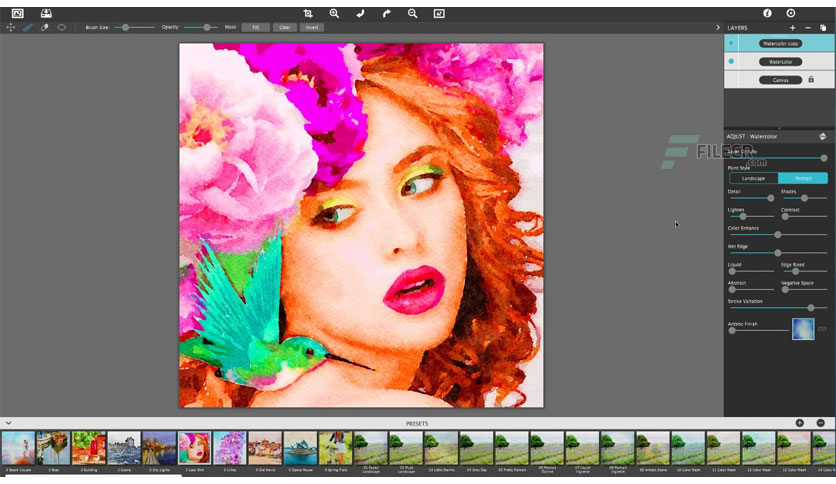The height and width of the screenshot is (484, 836).
Task: Select the Canvas layer name pill
Action: tap(781, 80)
